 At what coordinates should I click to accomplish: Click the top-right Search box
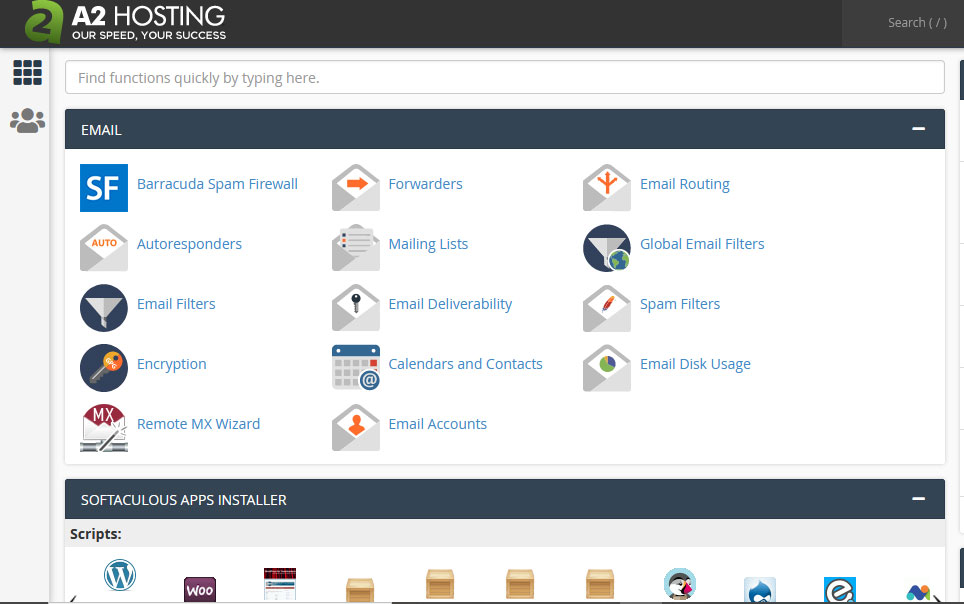coord(903,23)
